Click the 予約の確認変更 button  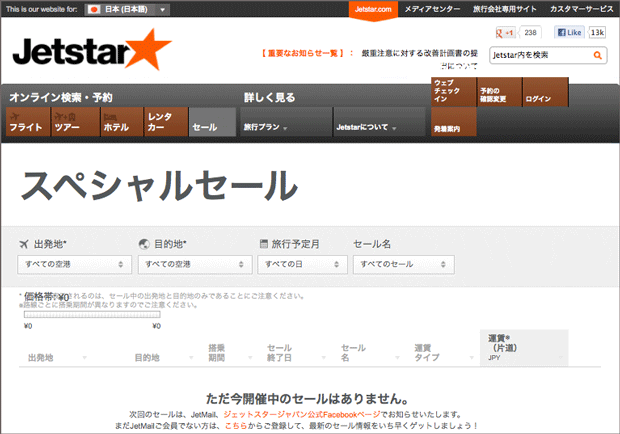(500, 92)
